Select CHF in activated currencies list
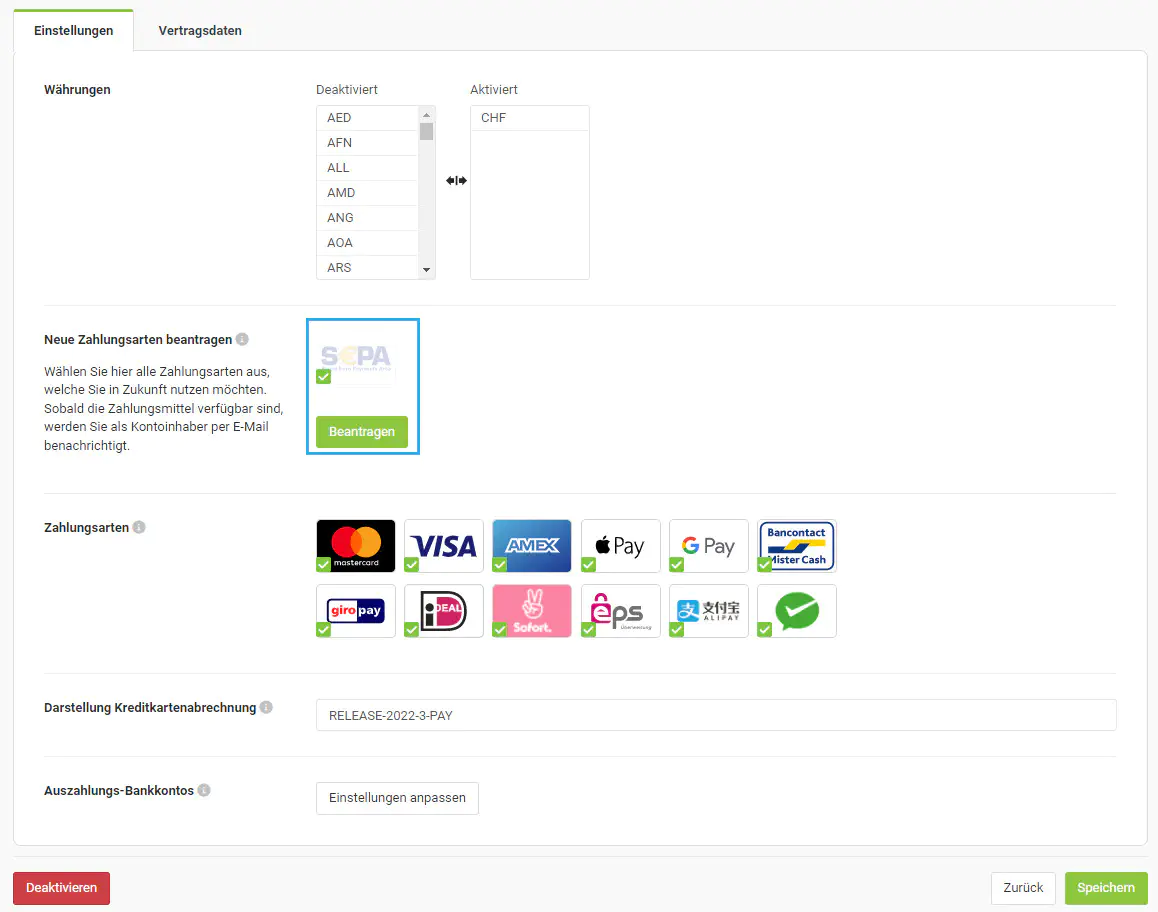The image size is (1158, 912). tap(529, 118)
